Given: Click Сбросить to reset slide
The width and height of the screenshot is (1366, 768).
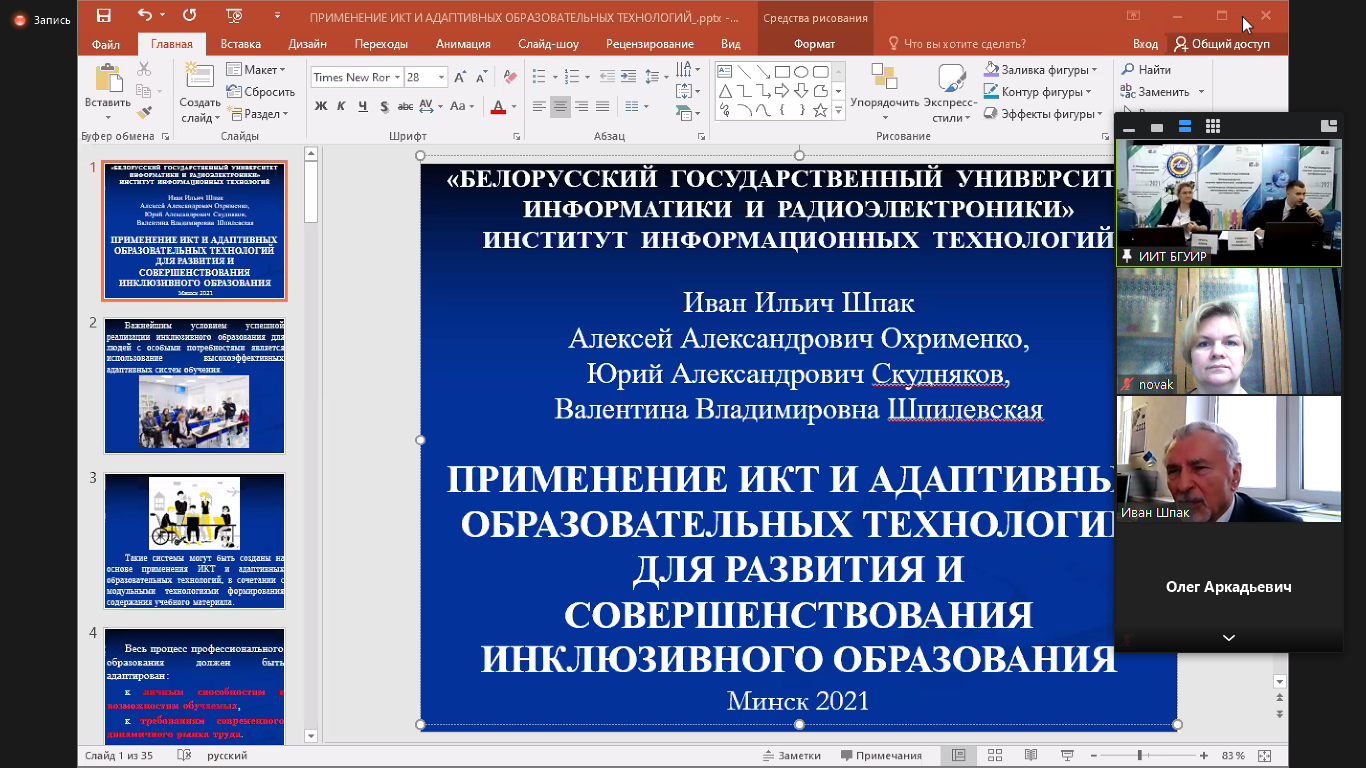Looking at the screenshot, I should pos(261,92).
